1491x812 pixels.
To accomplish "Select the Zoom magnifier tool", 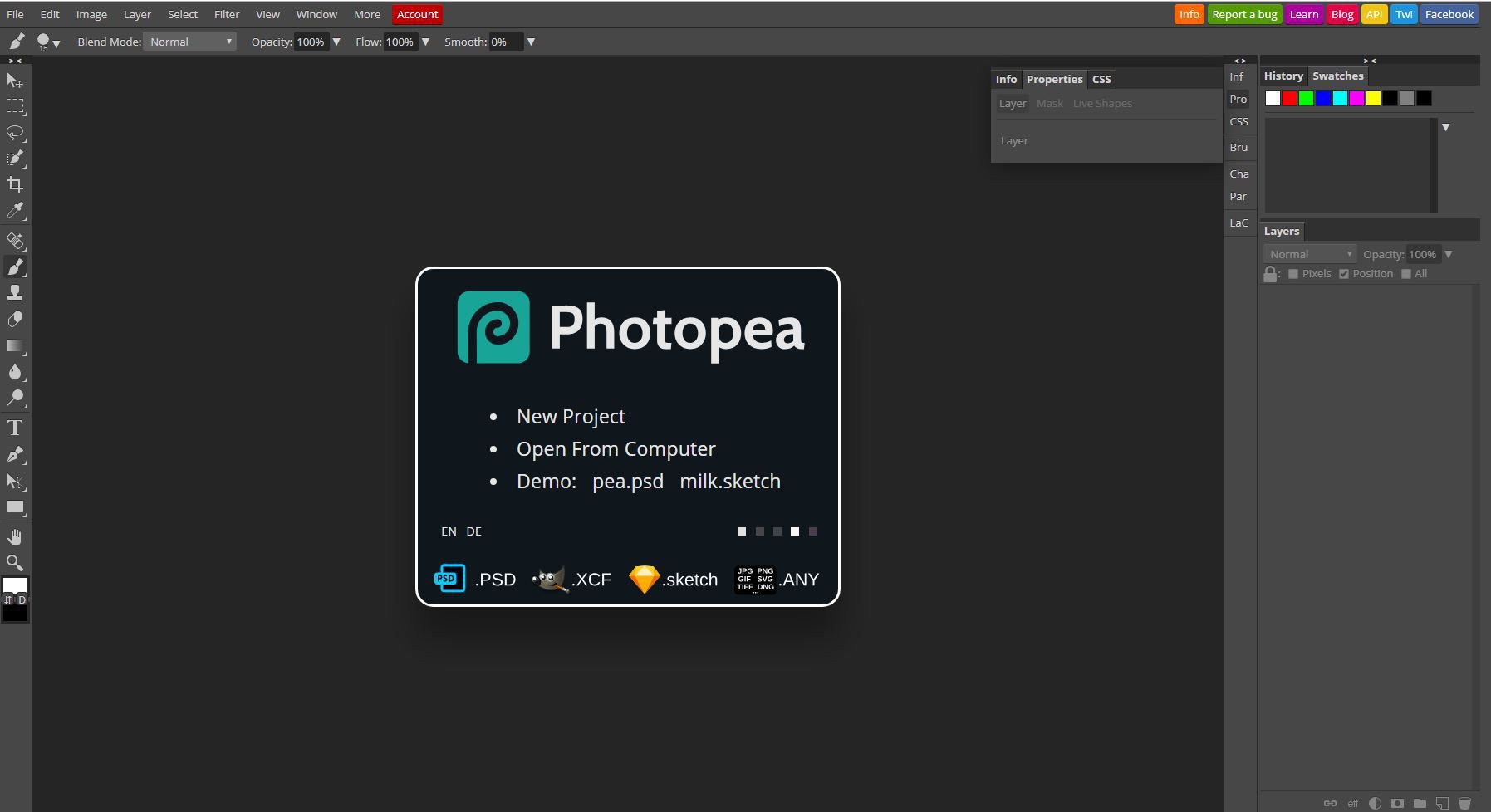I will point(15,563).
